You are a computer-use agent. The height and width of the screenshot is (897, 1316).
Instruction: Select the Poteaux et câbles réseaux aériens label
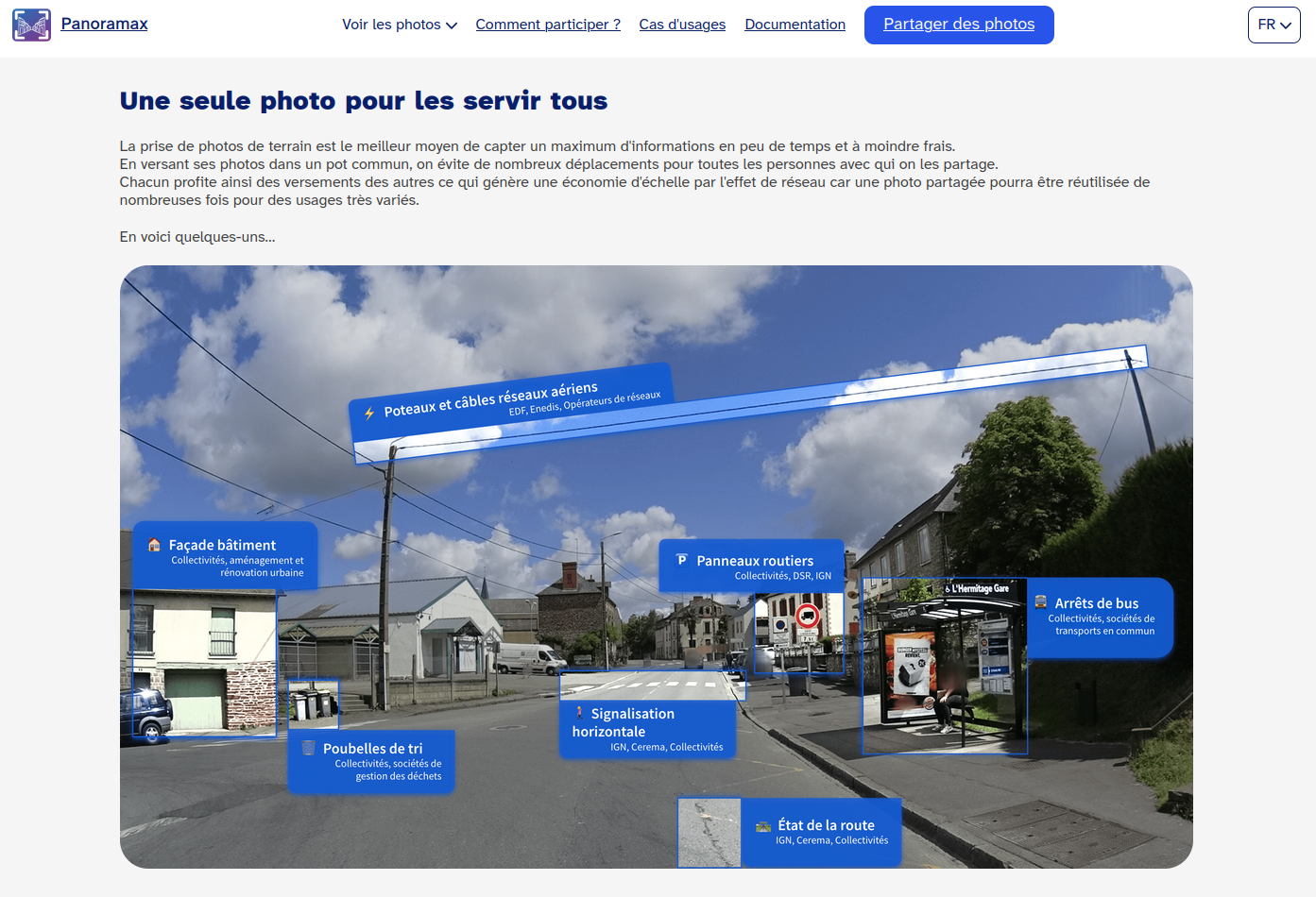pos(510,400)
